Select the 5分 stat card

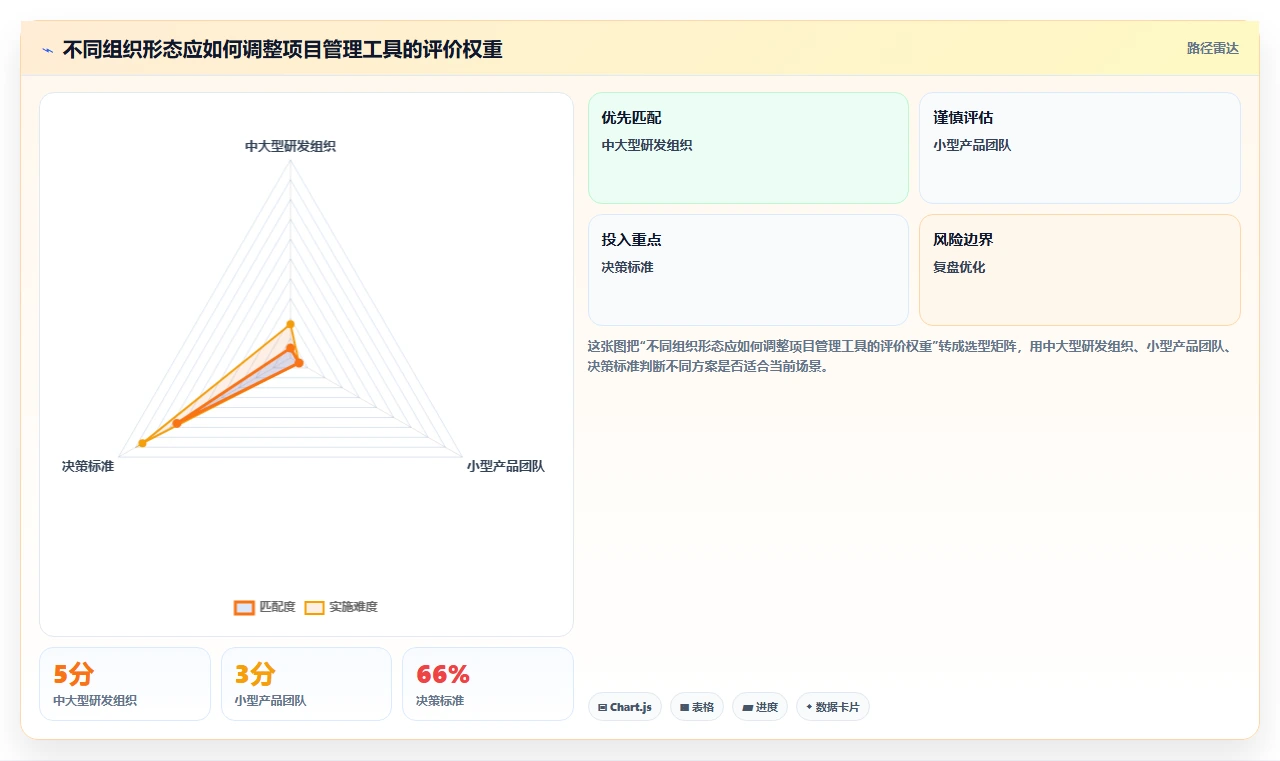125,684
